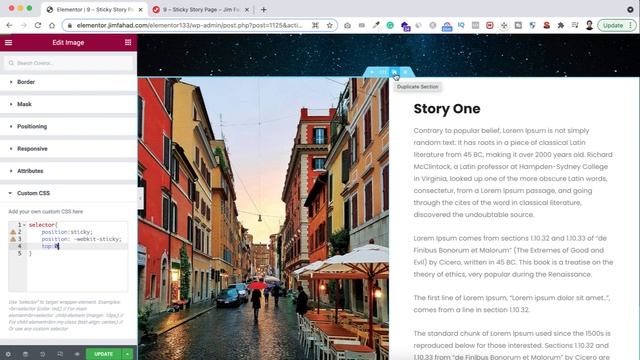
Task: Reload the current page
Action: click(38, 25)
